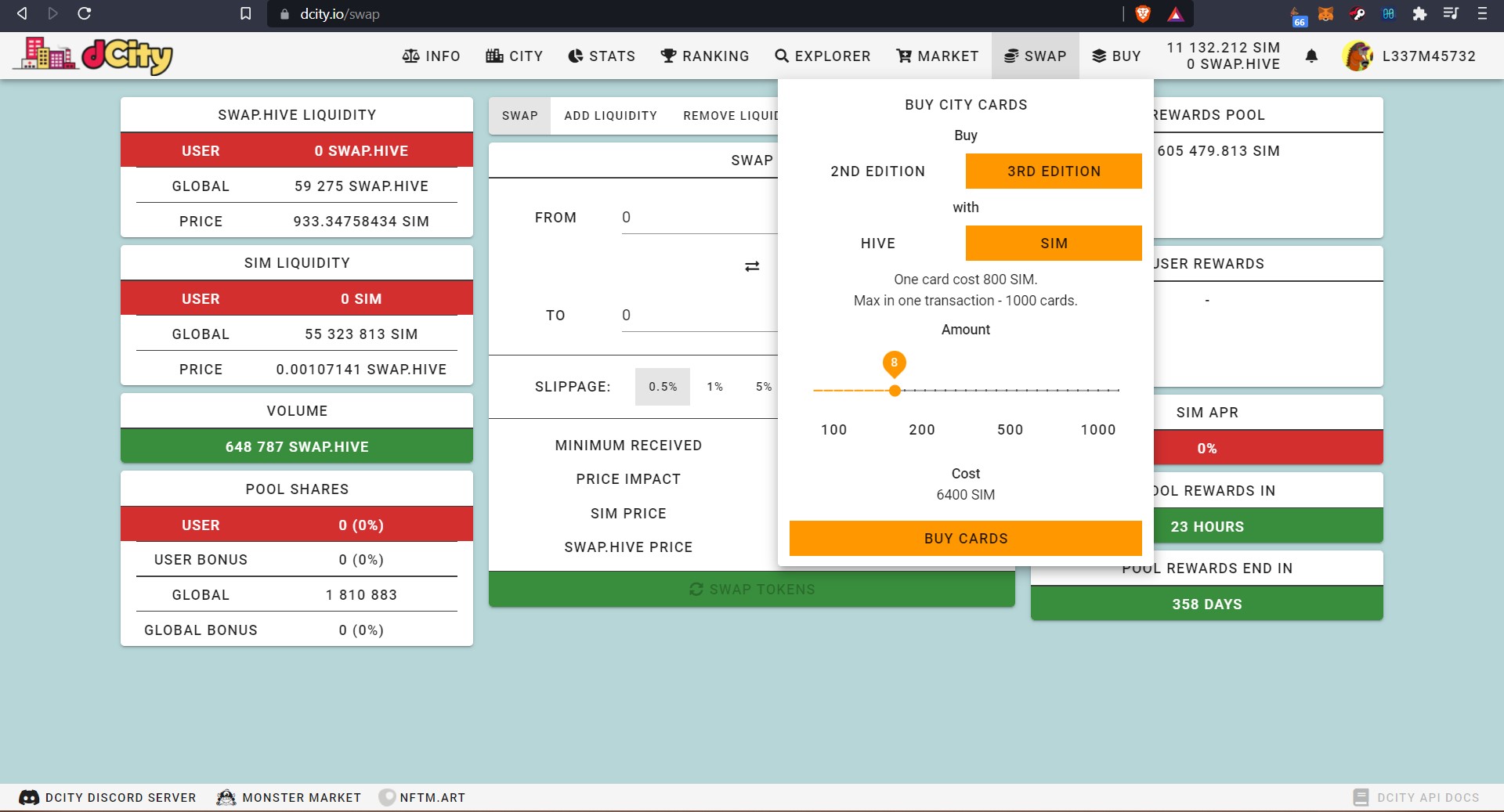
Task: Set slippage to 1%
Action: pos(714,386)
